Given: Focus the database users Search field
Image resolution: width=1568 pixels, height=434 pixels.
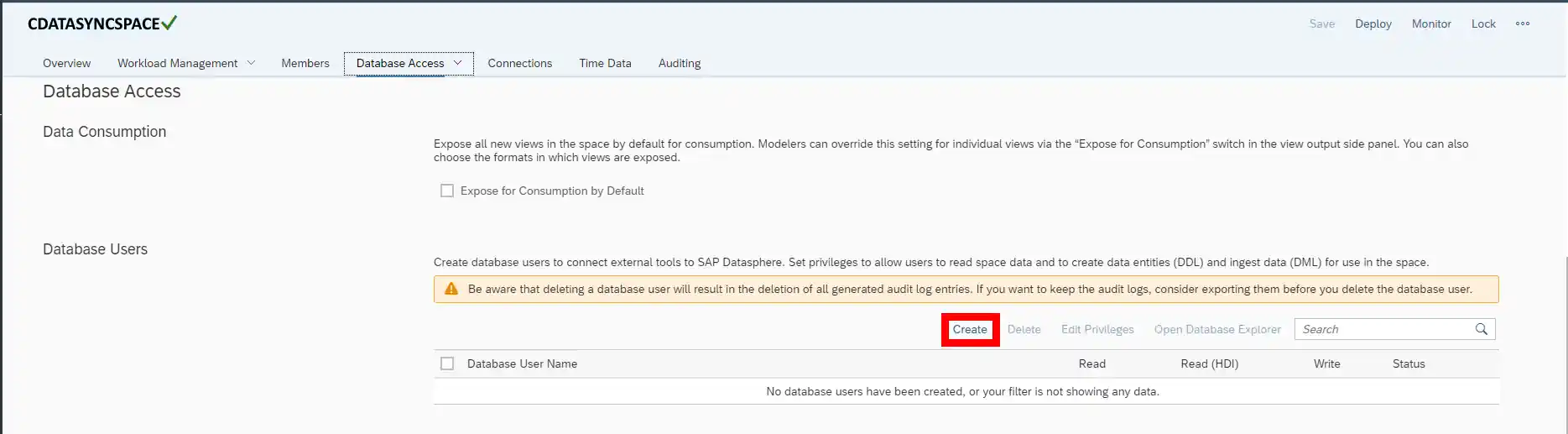Looking at the screenshot, I should click(x=1383, y=329).
